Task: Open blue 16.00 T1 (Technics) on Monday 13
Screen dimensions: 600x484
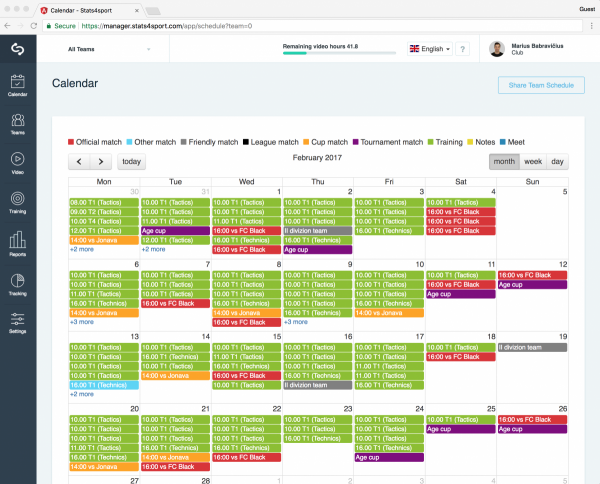Action: point(104,385)
